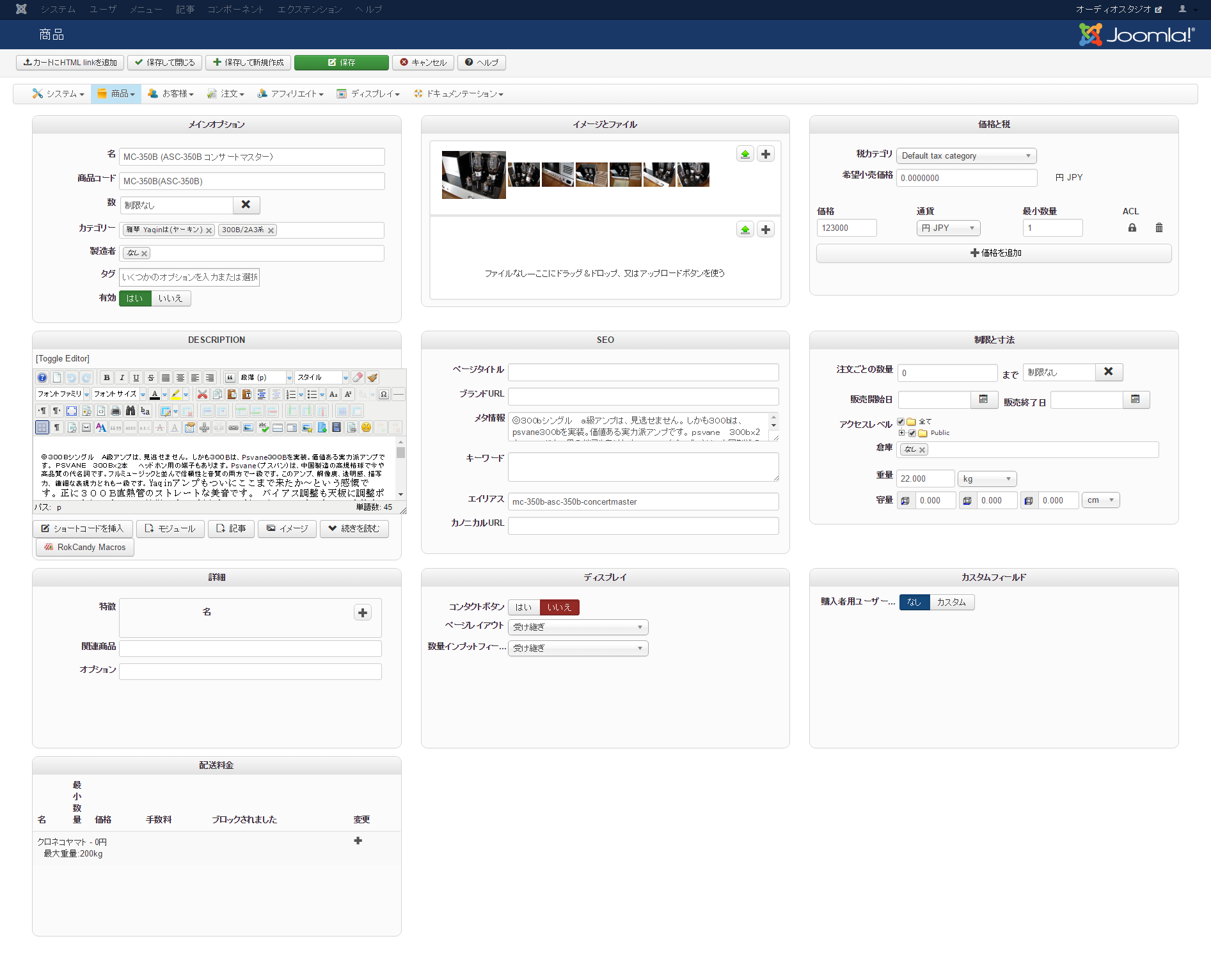Clean up messy code with broom icon

click(373, 377)
